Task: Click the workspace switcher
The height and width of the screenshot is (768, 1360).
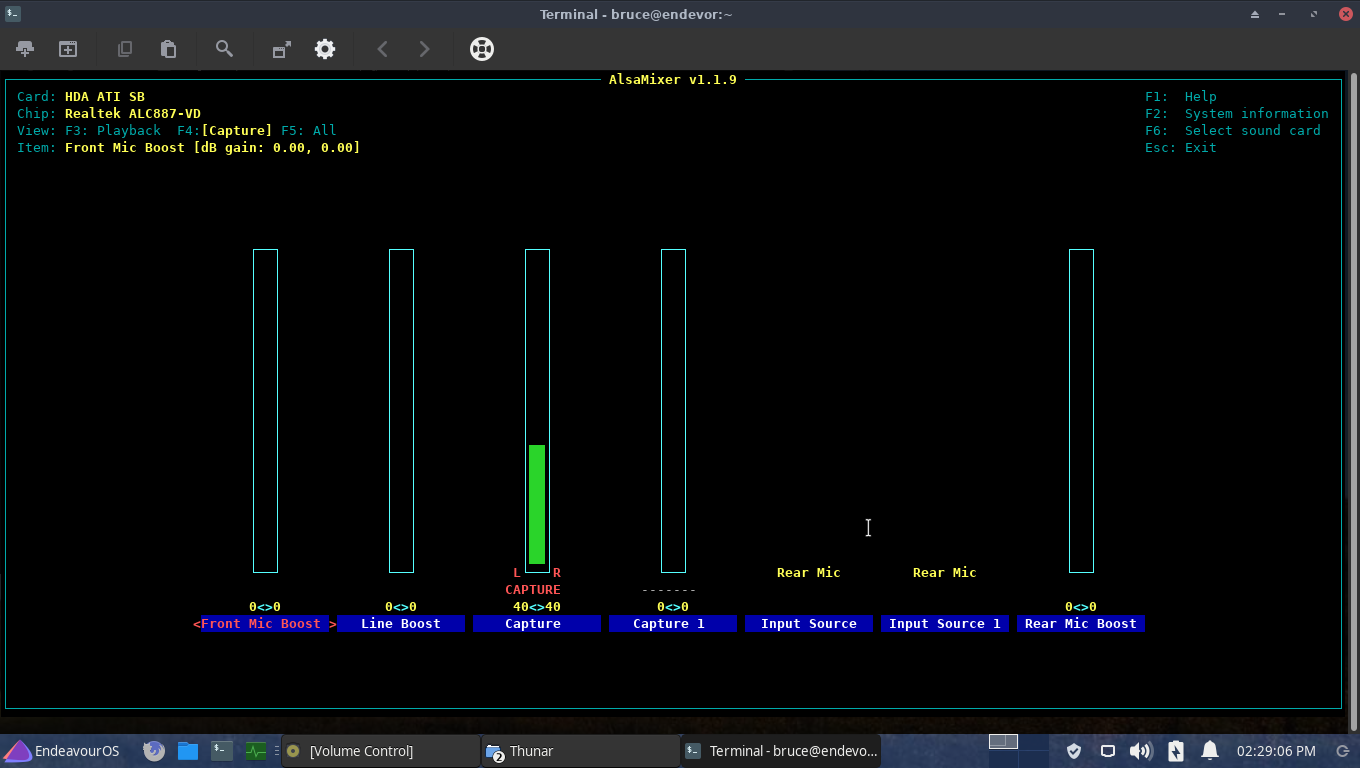Action: point(1019,751)
